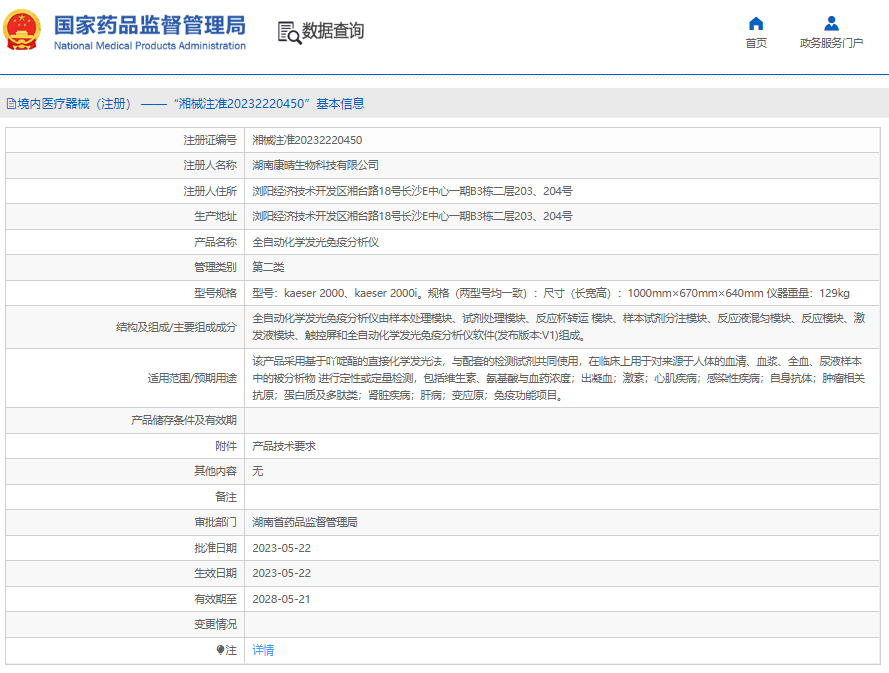Click the 有效期至 row label
889x673 pixels.
215,599
